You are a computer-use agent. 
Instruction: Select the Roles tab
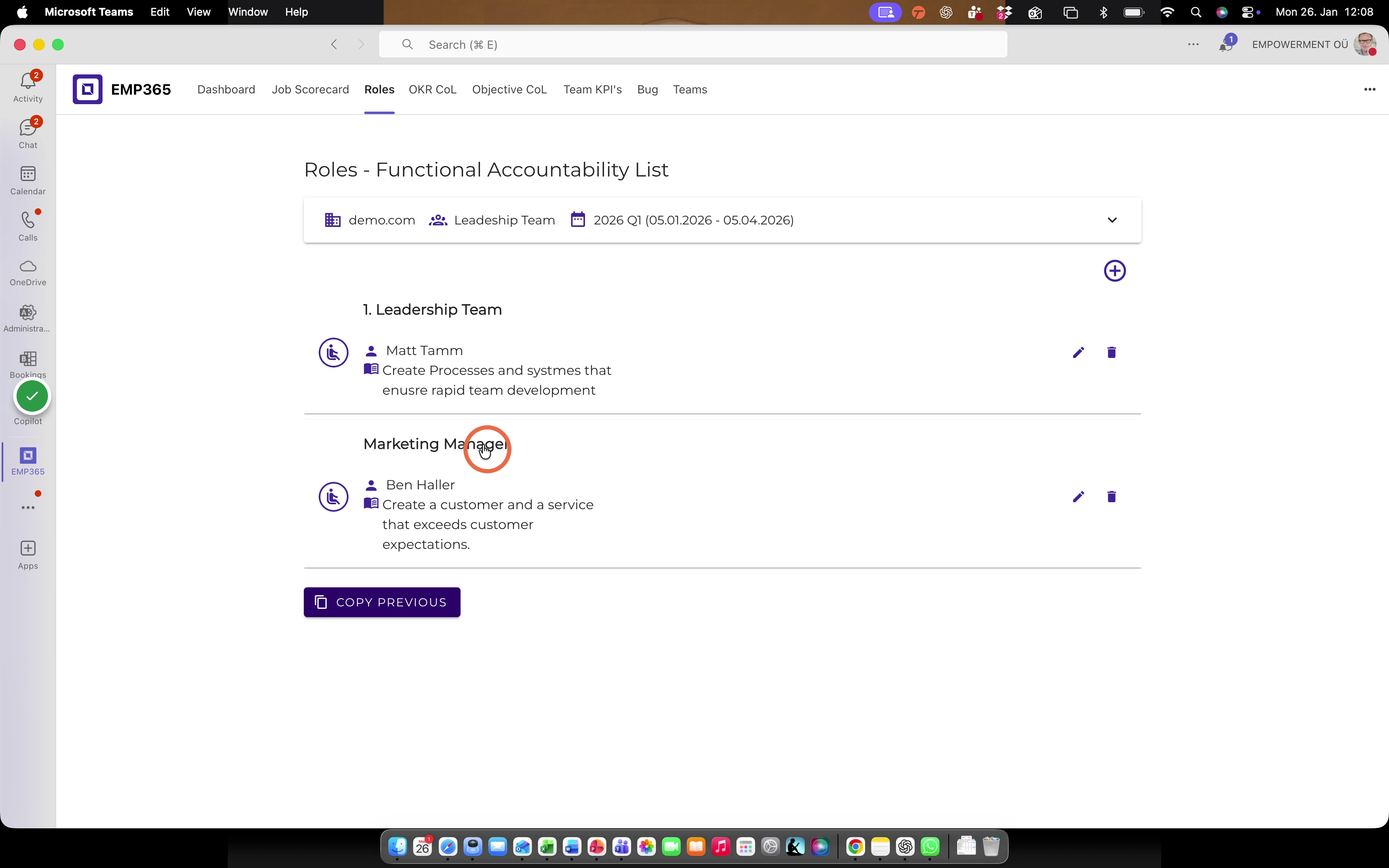[x=379, y=90]
